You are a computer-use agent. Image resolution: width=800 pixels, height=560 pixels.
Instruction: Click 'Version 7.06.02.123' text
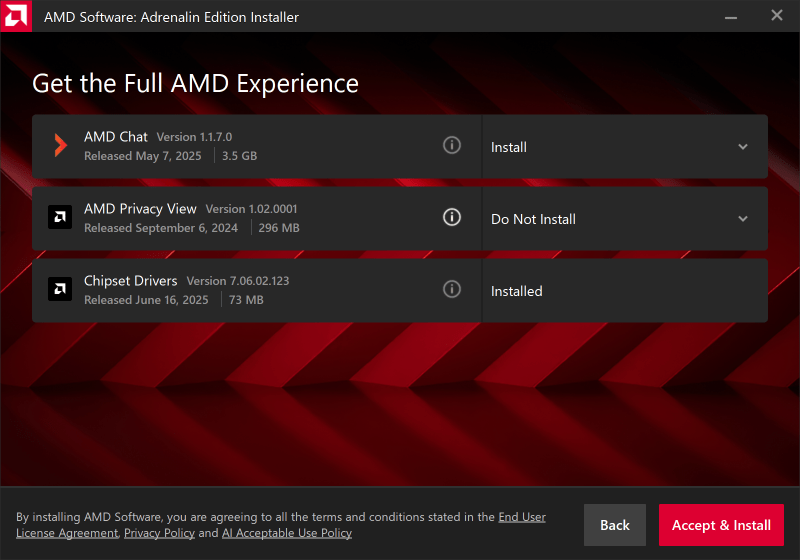coord(238,281)
